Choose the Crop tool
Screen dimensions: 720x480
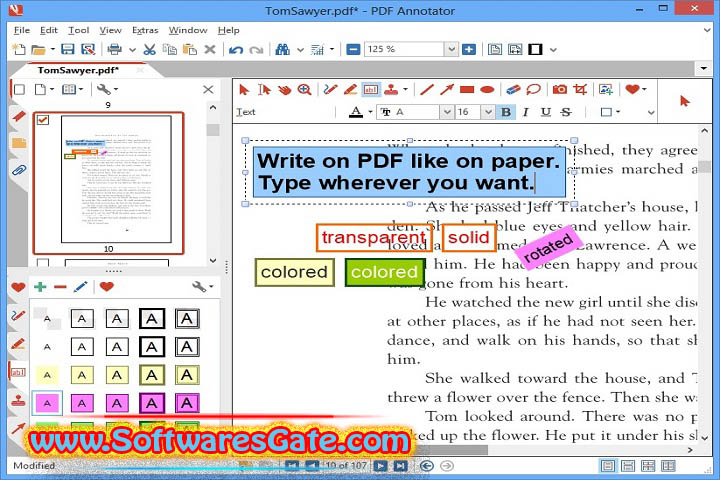pos(580,90)
